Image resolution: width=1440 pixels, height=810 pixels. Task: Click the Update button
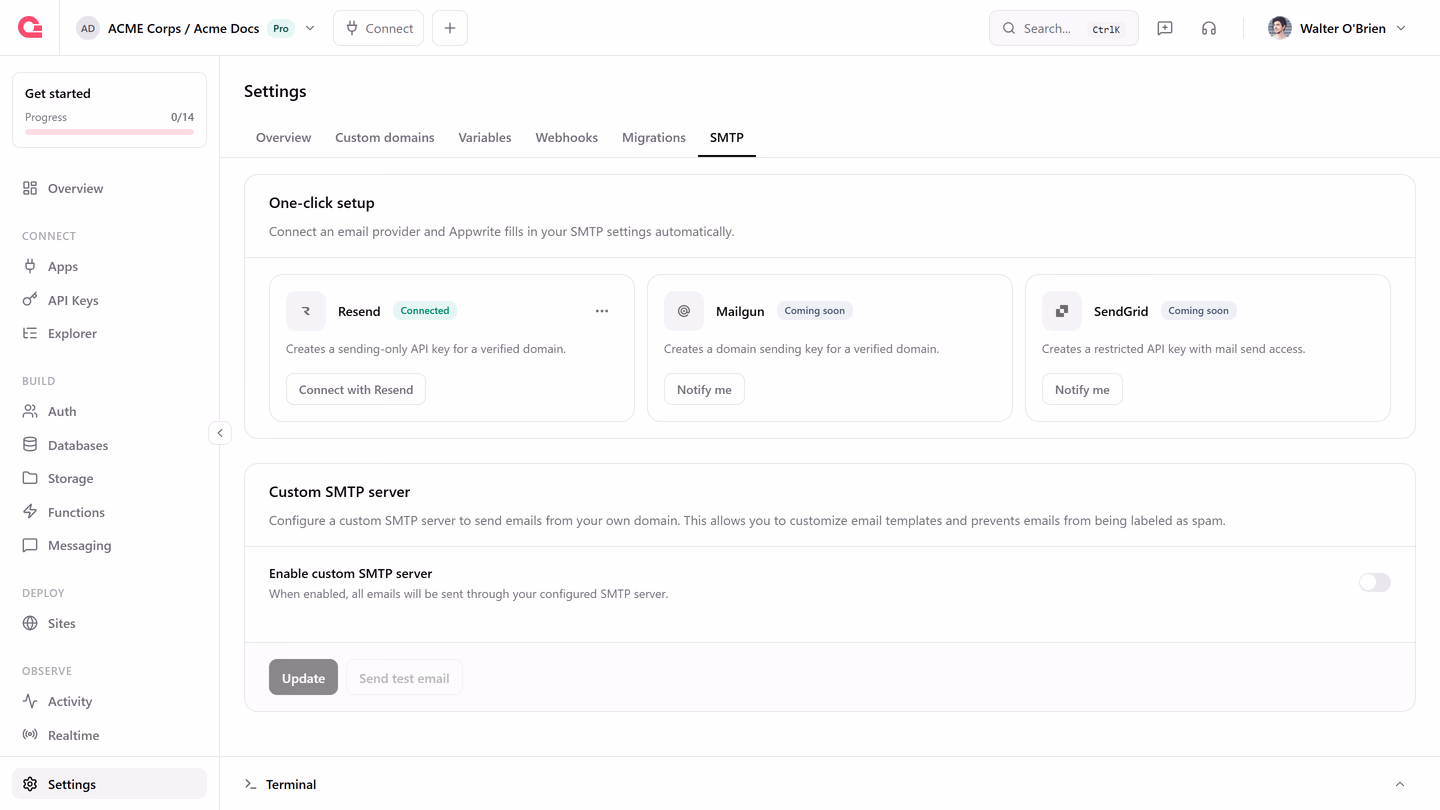tap(303, 677)
